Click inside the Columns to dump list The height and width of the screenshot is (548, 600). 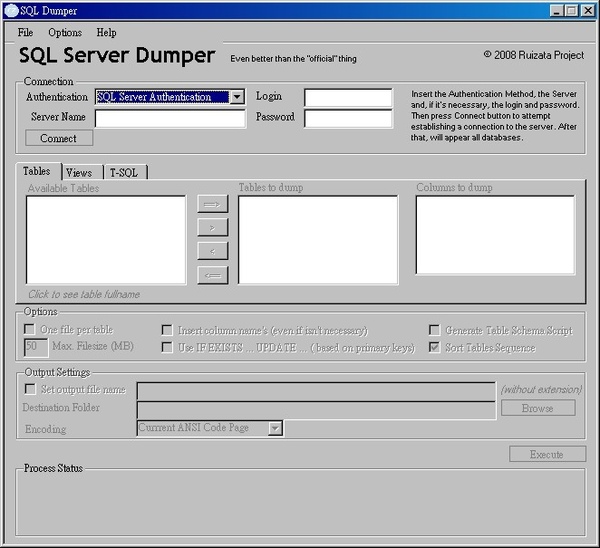click(x=496, y=235)
